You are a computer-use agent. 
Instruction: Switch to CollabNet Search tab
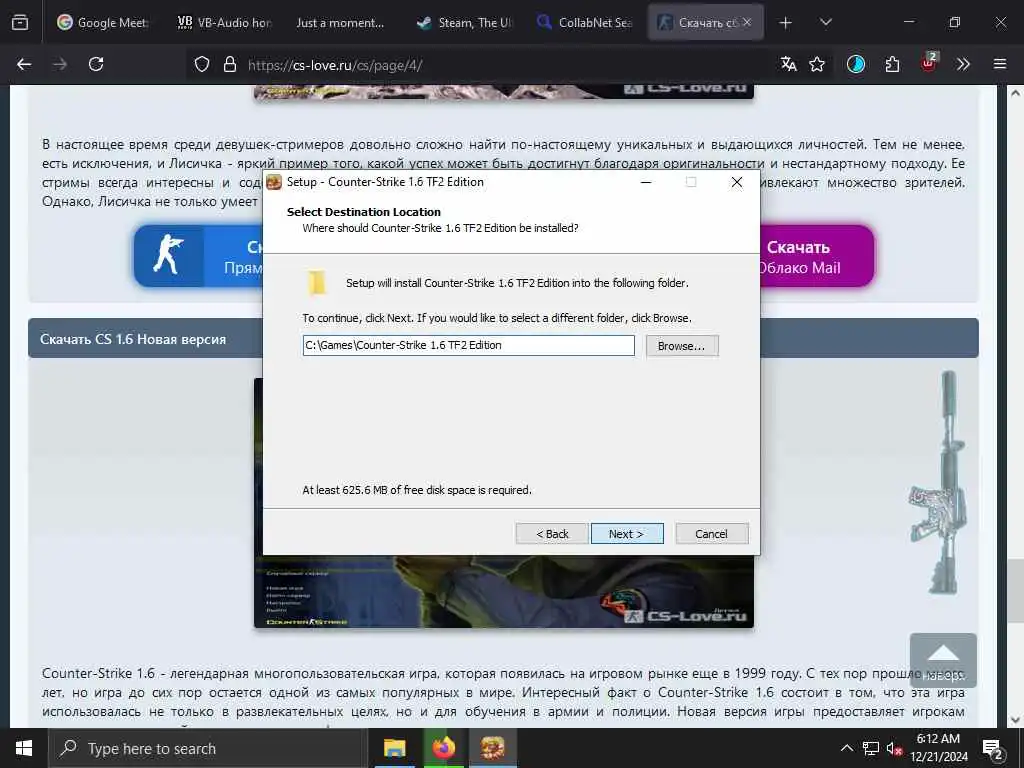coord(584,22)
